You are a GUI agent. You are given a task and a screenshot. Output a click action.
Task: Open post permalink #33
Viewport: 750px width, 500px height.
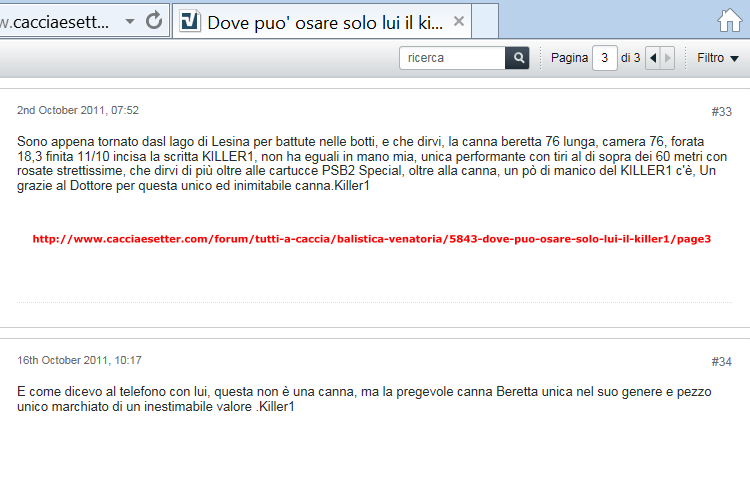click(x=721, y=111)
